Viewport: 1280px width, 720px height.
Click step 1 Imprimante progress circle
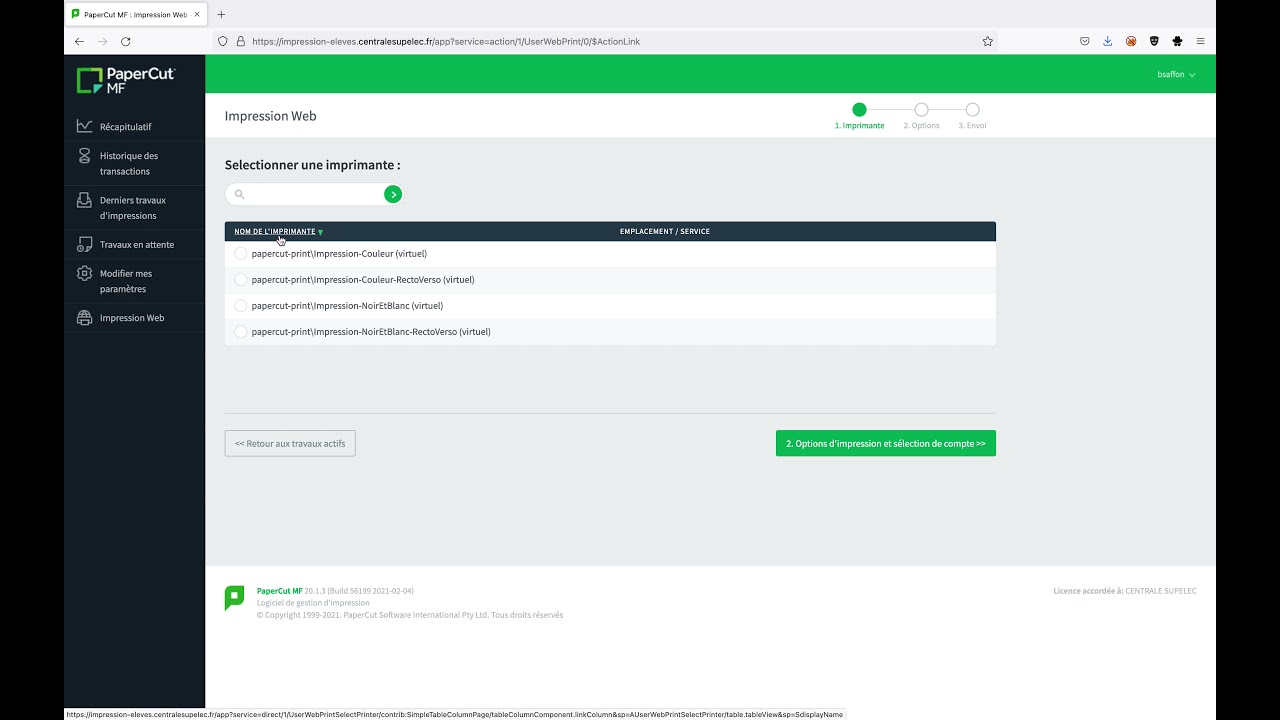click(x=859, y=110)
